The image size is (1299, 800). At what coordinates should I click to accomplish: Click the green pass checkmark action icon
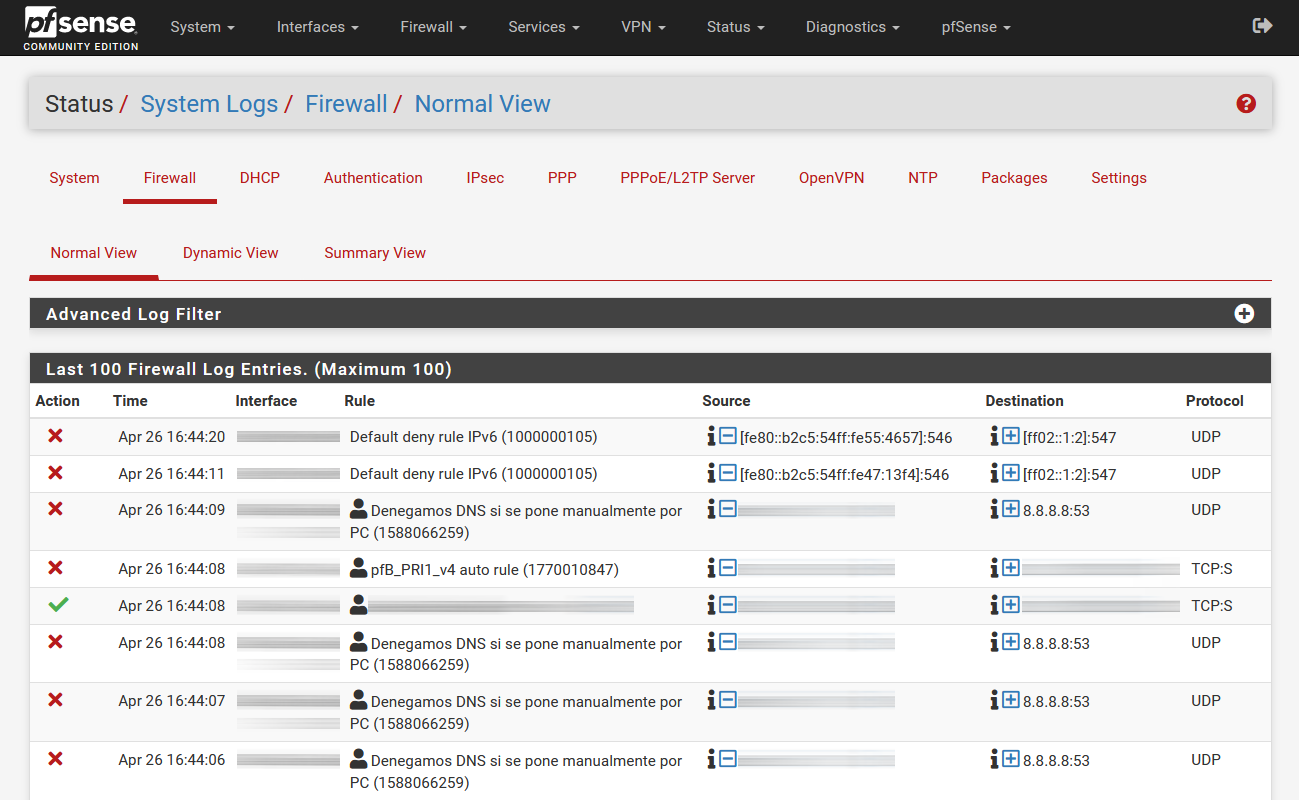[x=56, y=605]
